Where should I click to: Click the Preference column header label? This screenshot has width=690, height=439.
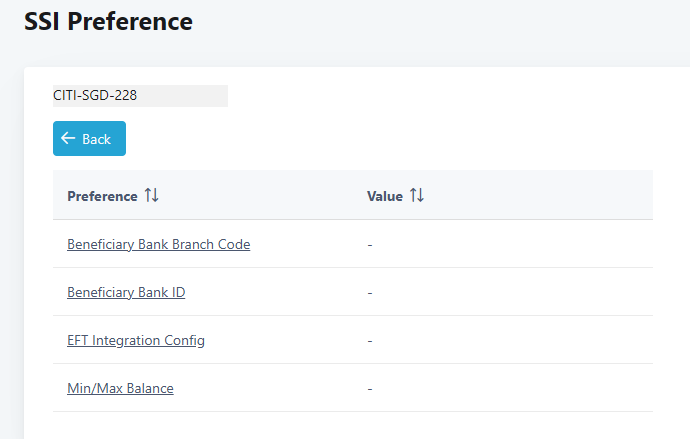[102, 196]
